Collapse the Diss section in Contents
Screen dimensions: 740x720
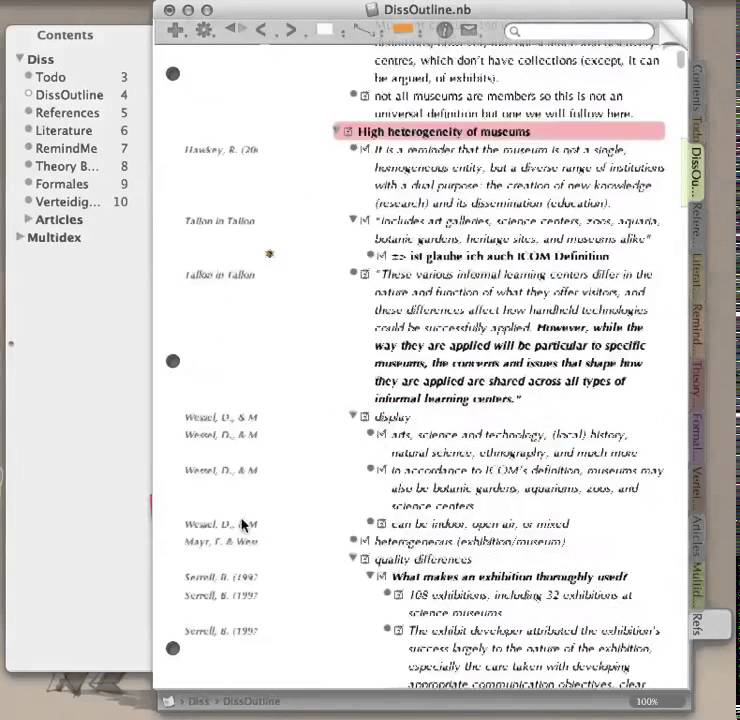(x=19, y=60)
